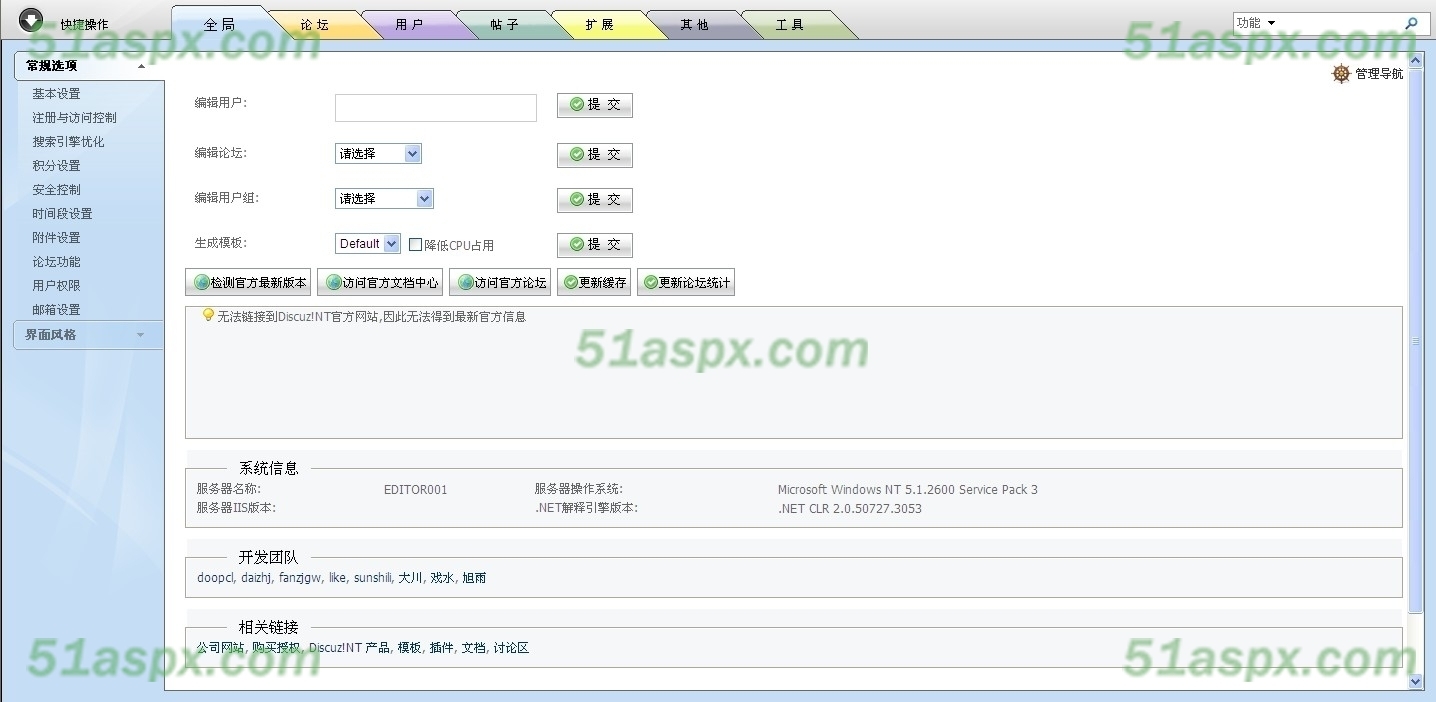Open the 编辑论坛 dropdown

point(378,154)
